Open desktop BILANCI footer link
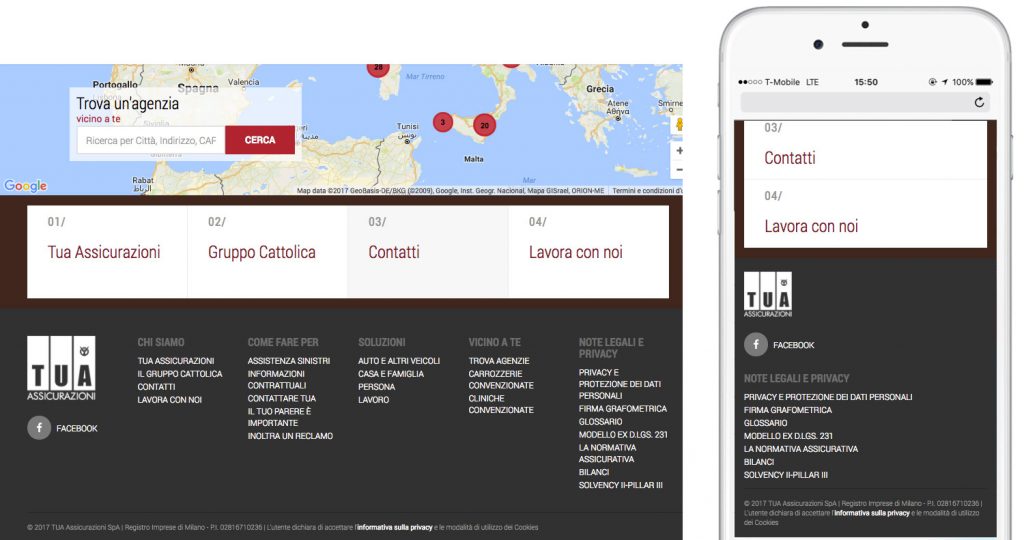Viewport: 1024px width, 540px height. pyautogui.click(x=594, y=472)
